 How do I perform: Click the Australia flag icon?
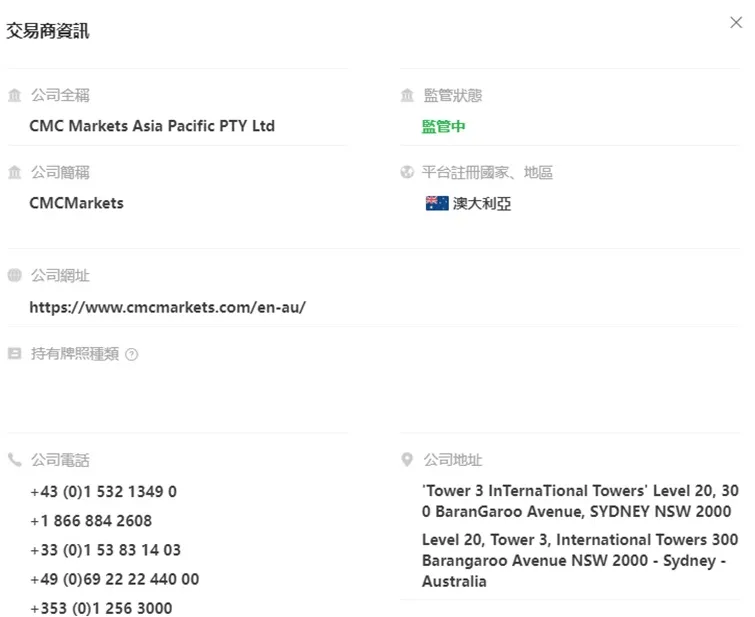pyautogui.click(x=437, y=203)
